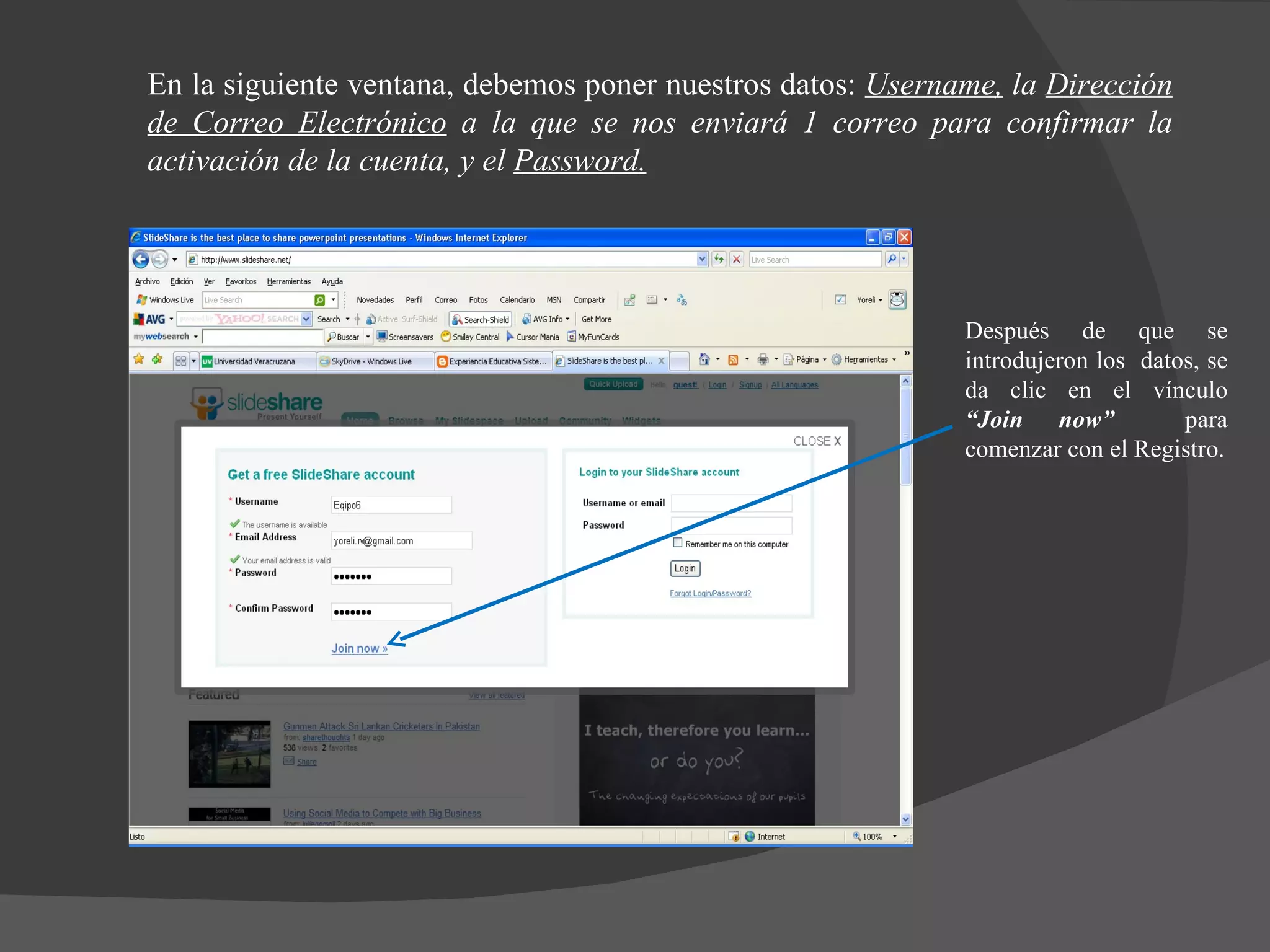The width and height of the screenshot is (1270, 952).
Task: Click the Confirm Password field
Action: (x=391, y=612)
